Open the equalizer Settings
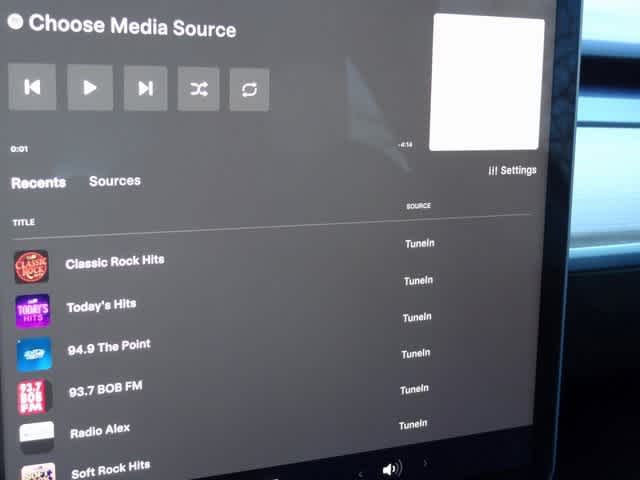Image resolution: width=640 pixels, height=480 pixels. [x=512, y=171]
